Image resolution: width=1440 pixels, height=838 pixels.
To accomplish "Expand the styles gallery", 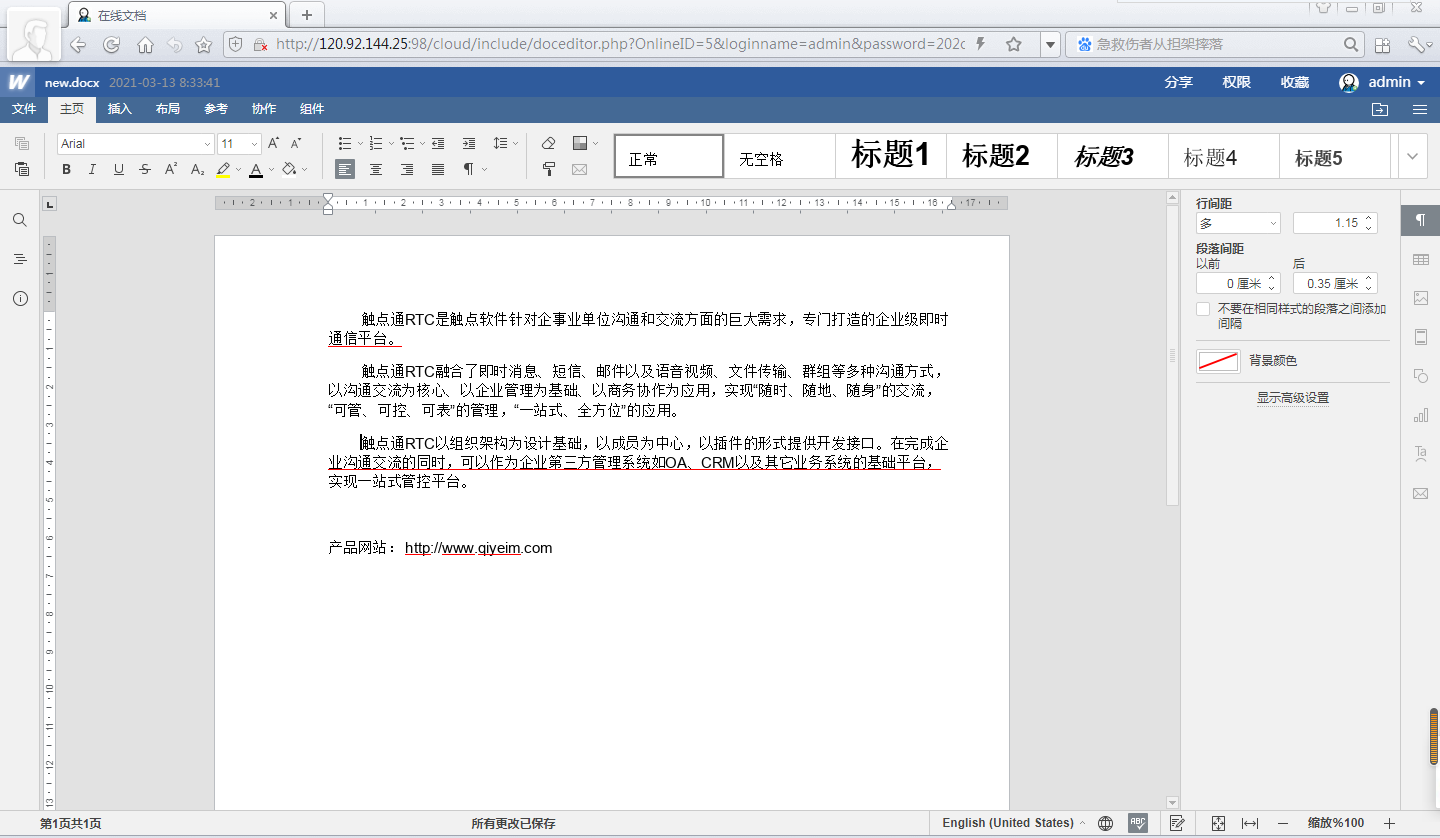I will [1412, 157].
